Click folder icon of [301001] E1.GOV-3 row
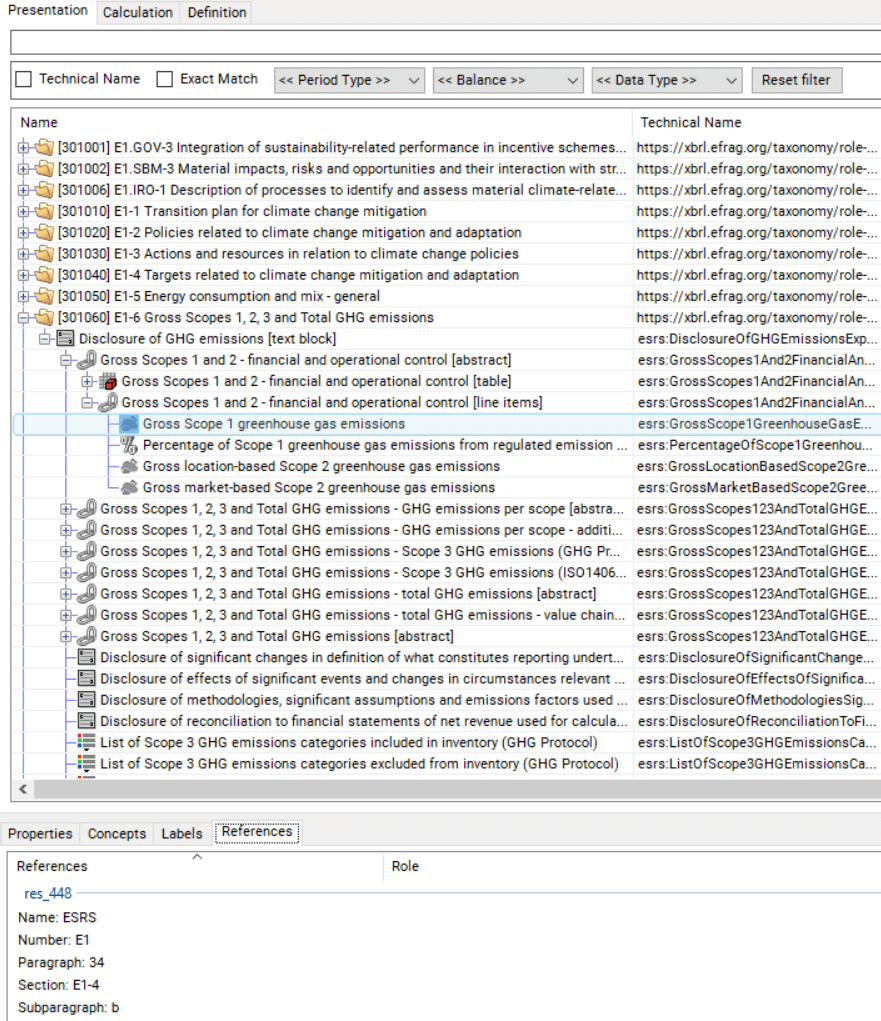 [x=44, y=147]
